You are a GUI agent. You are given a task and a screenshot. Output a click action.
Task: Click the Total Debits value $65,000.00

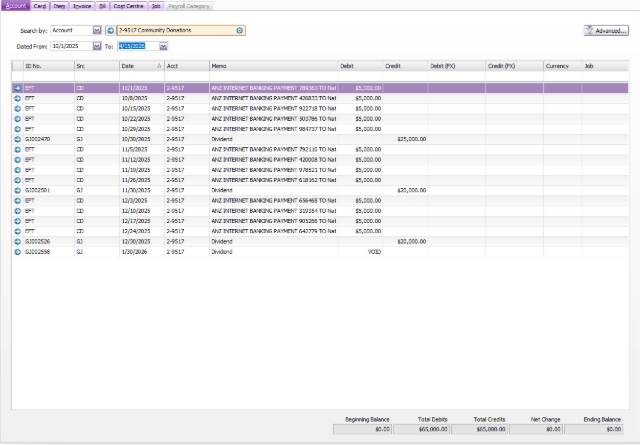tap(421, 429)
